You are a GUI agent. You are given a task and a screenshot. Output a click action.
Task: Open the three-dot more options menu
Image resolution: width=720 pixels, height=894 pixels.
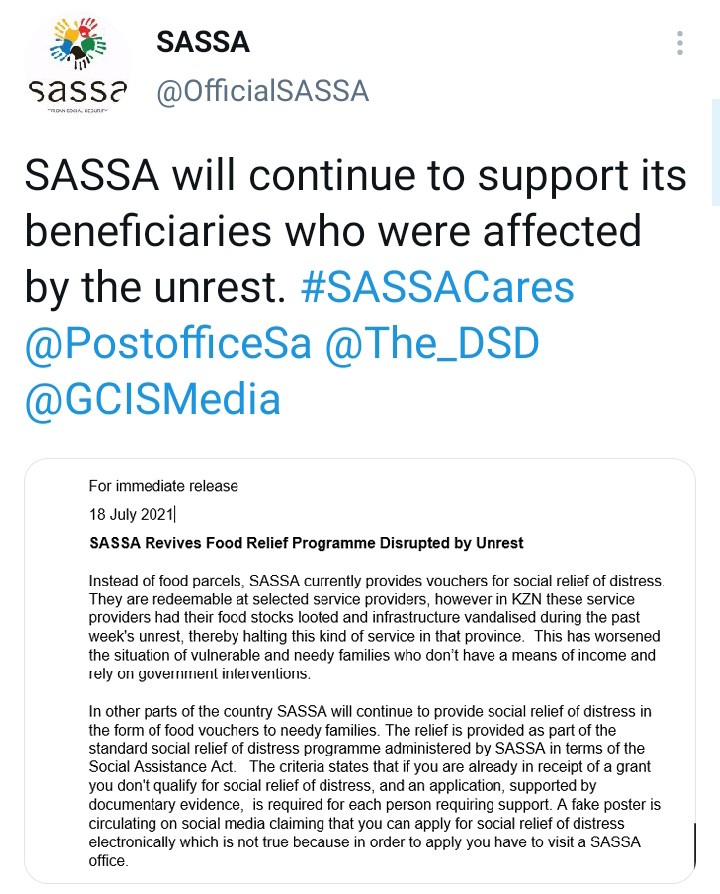click(680, 43)
